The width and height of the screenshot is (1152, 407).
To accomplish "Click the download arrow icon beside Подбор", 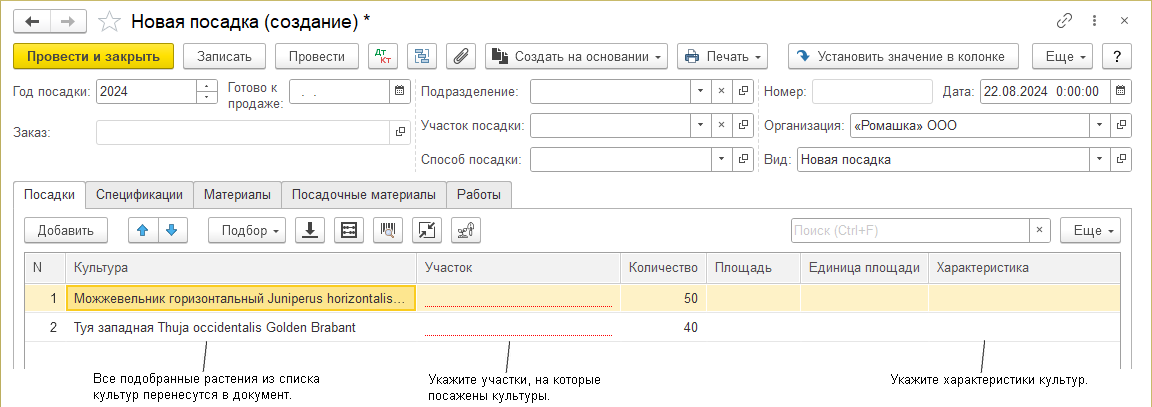I will point(310,230).
